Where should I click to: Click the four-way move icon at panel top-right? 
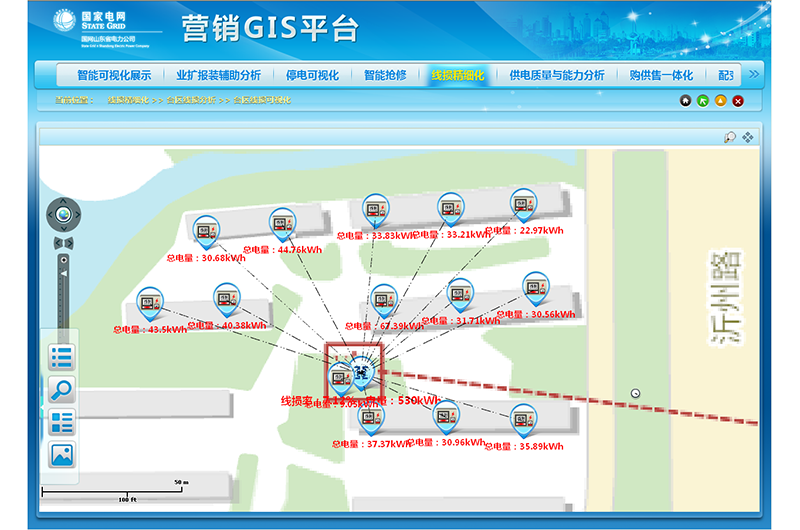tap(747, 137)
